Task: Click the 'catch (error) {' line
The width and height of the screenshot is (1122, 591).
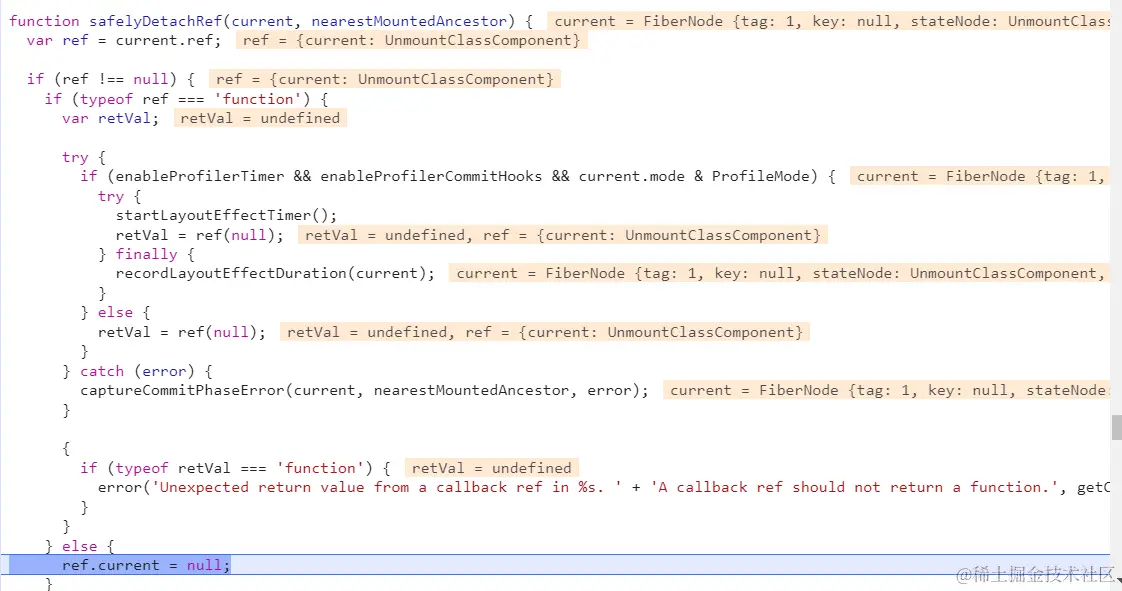Action: click(137, 371)
